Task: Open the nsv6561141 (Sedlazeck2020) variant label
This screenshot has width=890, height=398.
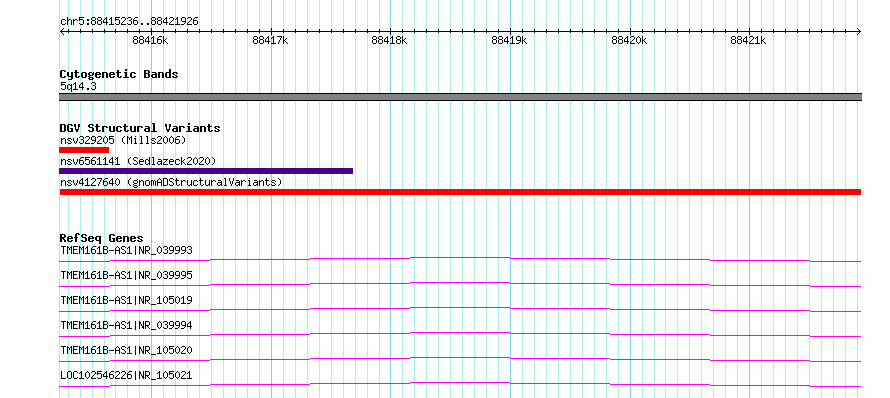Action: pos(138,161)
